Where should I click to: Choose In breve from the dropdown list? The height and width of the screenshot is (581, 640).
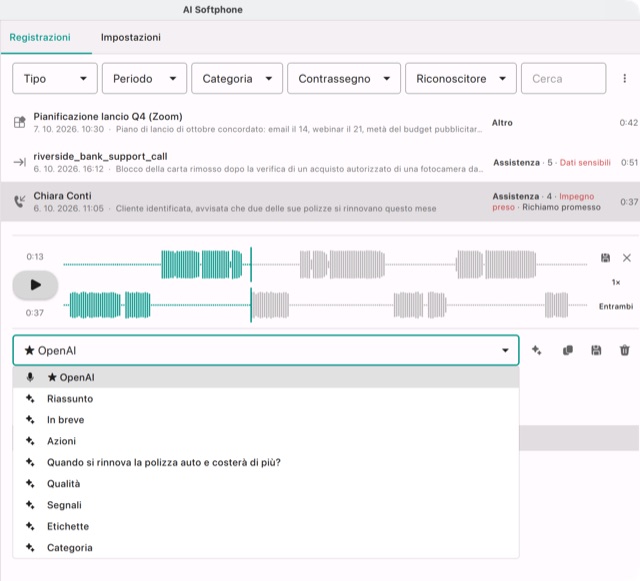click(x=266, y=420)
